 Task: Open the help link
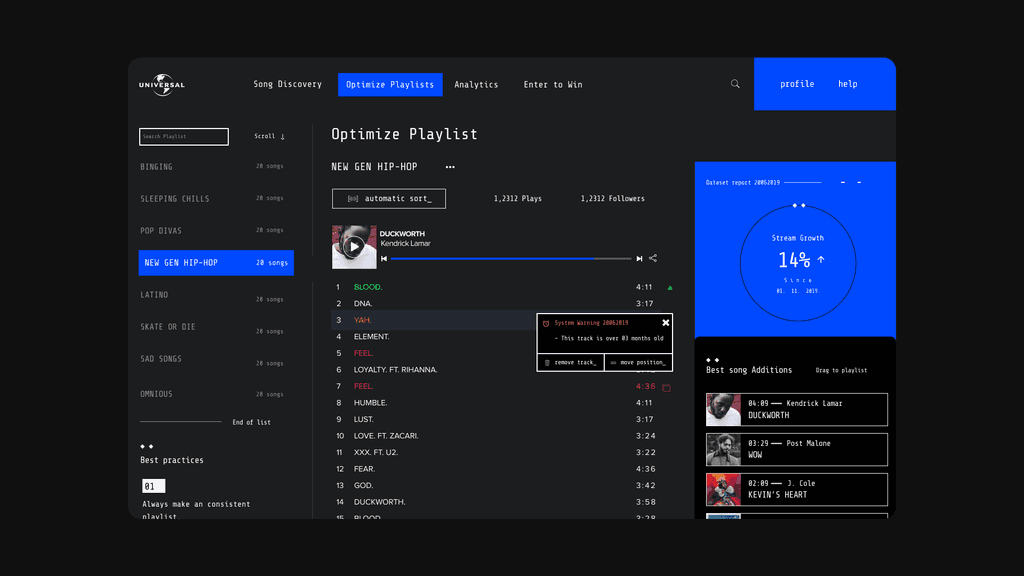pos(848,84)
